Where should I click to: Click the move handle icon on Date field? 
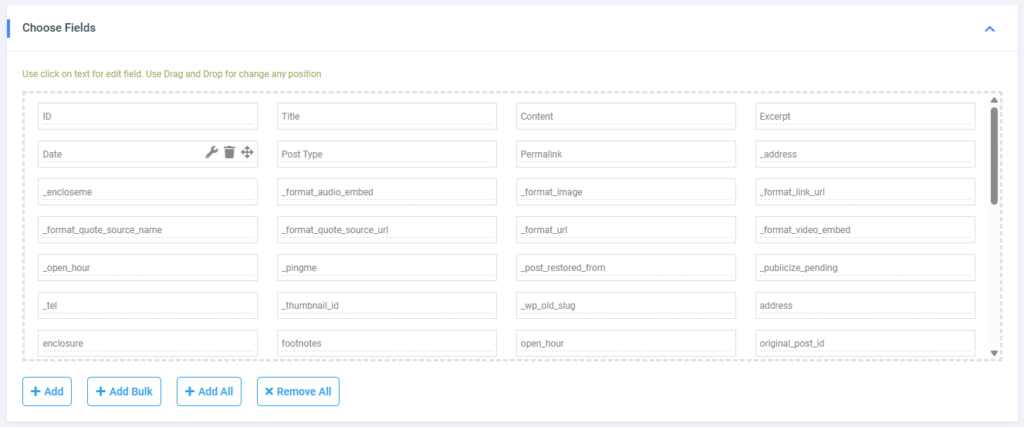tap(247, 153)
